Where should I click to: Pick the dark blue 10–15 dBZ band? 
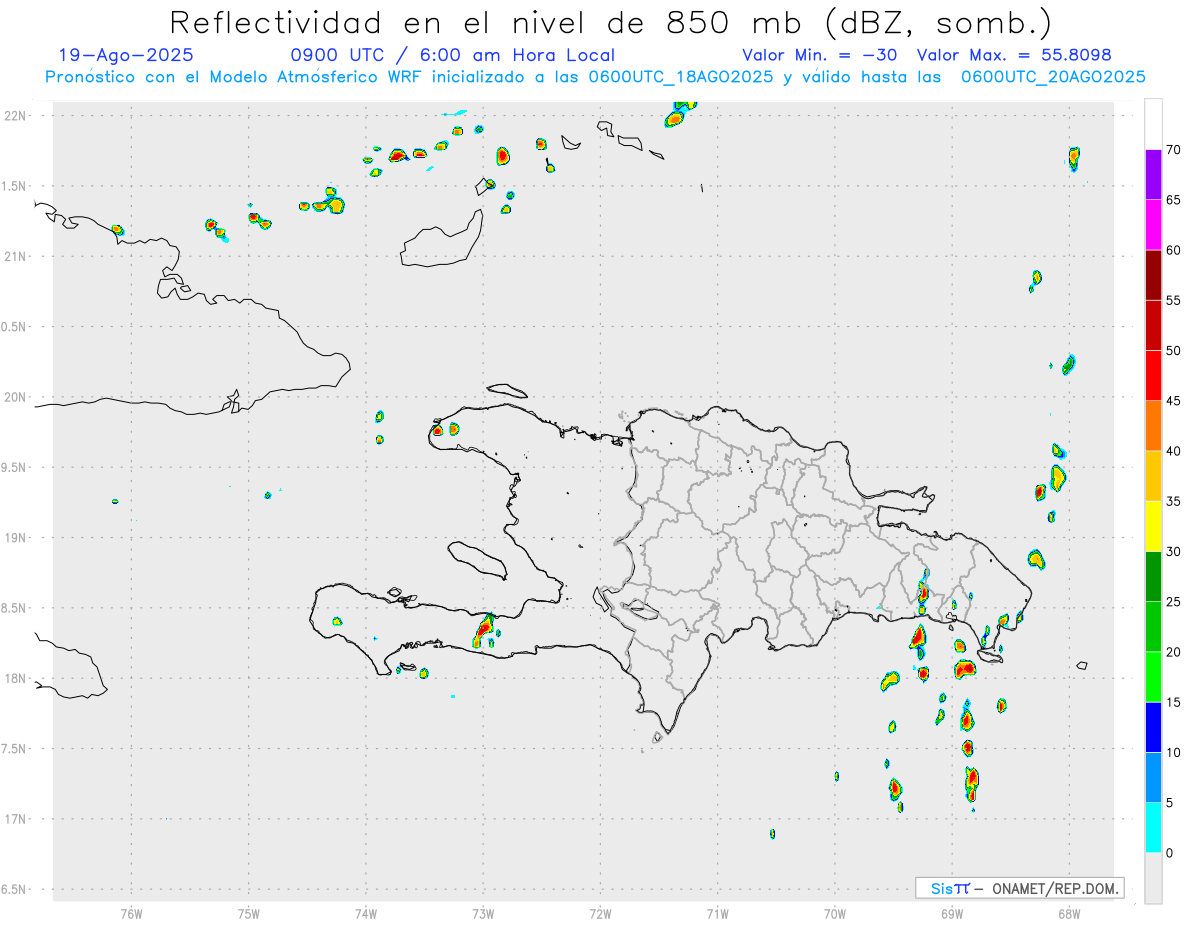[x=1153, y=727]
